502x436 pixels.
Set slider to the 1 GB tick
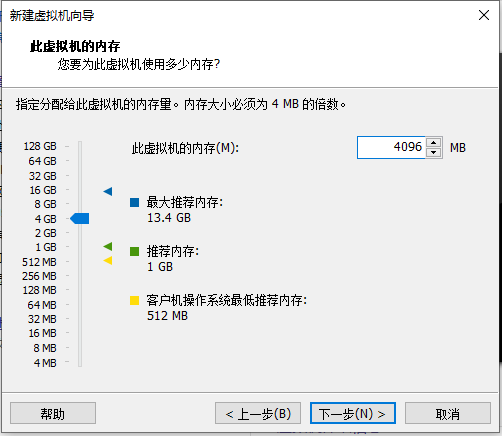coord(80,247)
